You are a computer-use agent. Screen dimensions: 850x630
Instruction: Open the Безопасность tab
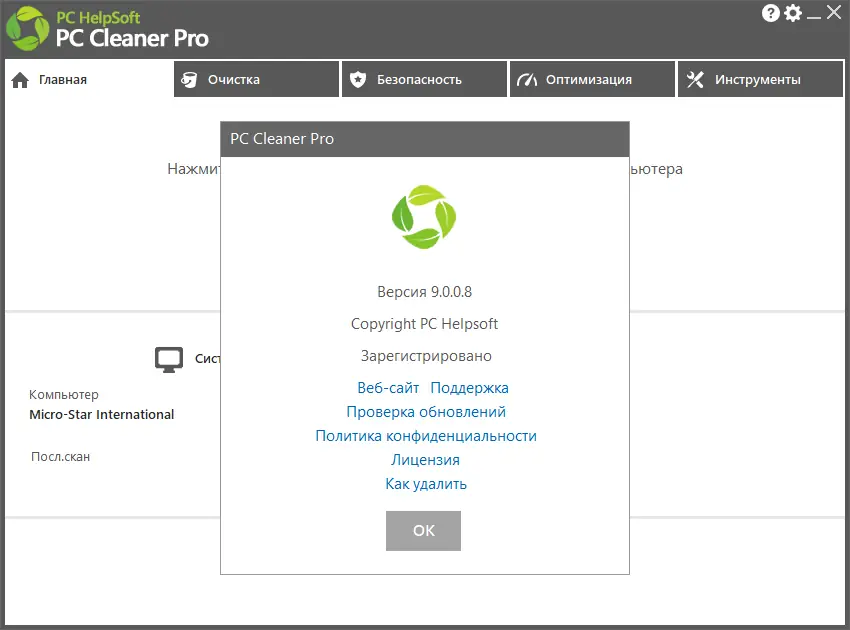tap(424, 79)
